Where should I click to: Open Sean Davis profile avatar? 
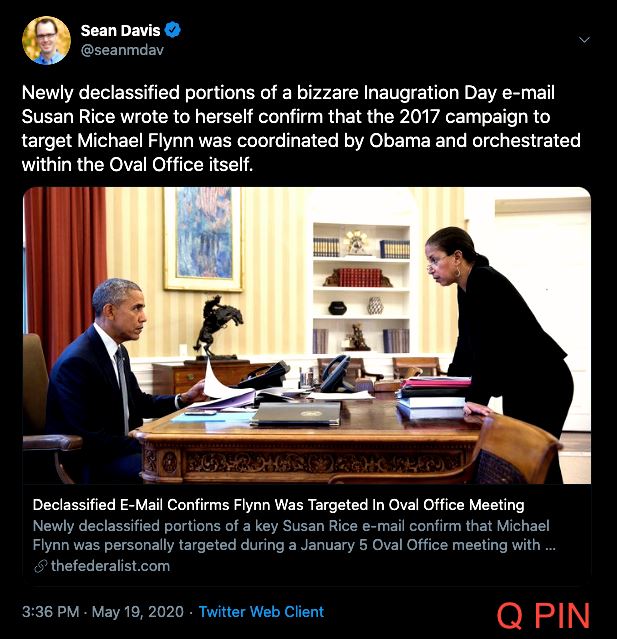pos(46,40)
